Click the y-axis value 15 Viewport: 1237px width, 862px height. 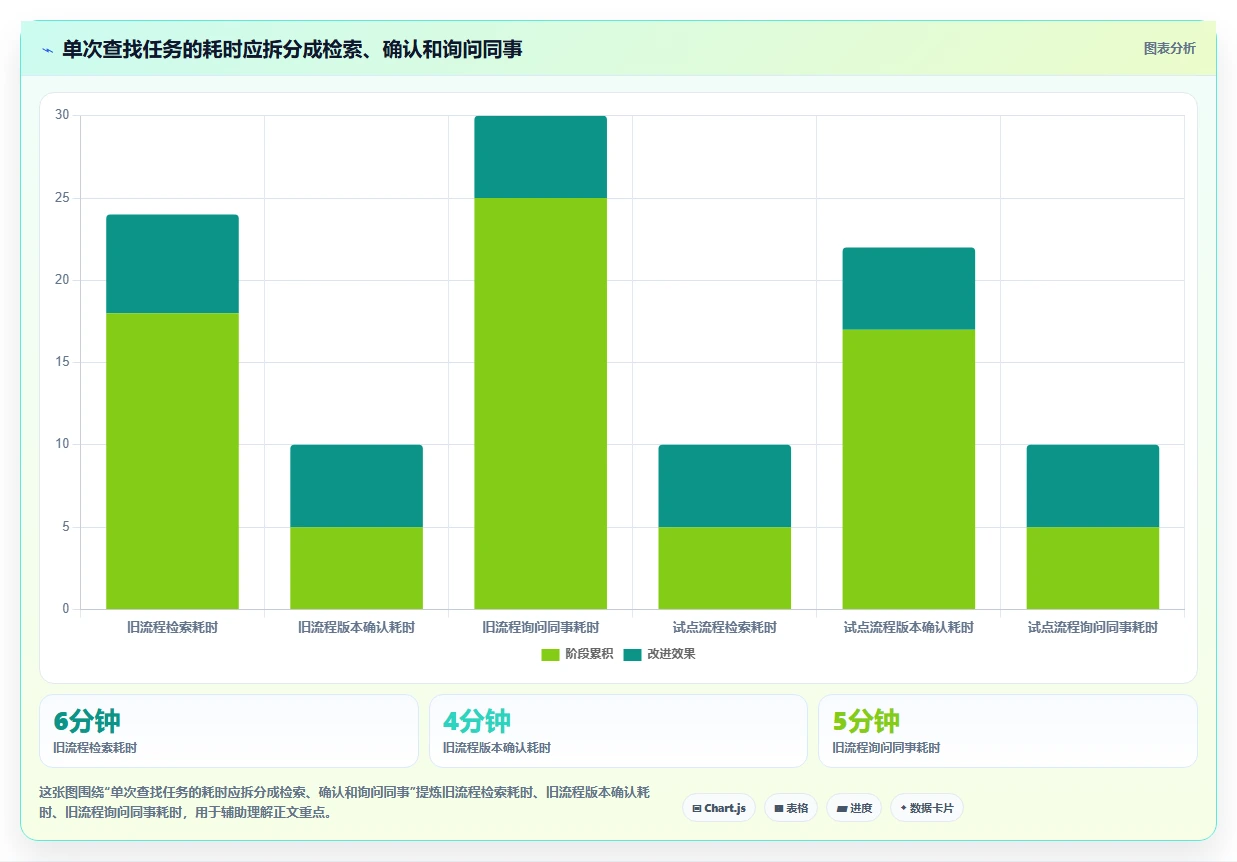pos(62,362)
